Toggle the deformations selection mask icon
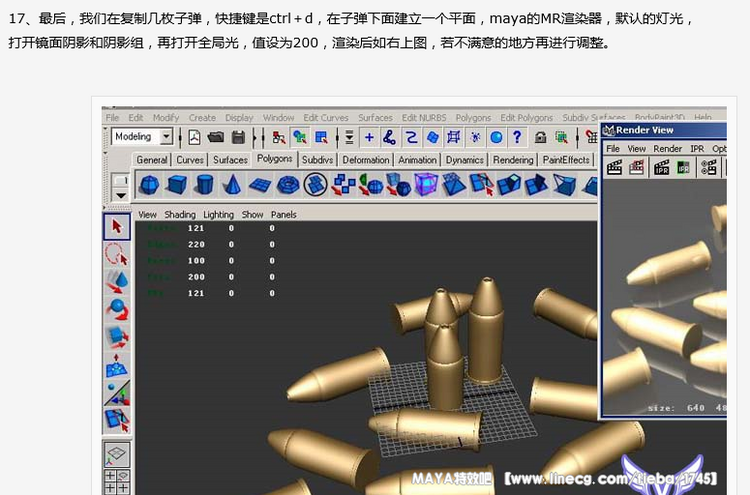This screenshot has width=750, height=495. pyautogui.click(x=453, y=138)
